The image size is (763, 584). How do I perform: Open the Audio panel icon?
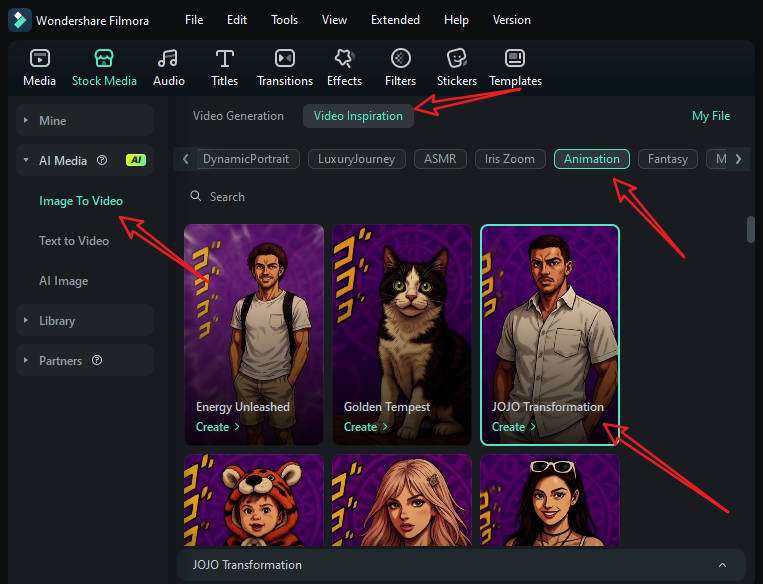coord(168,58)
